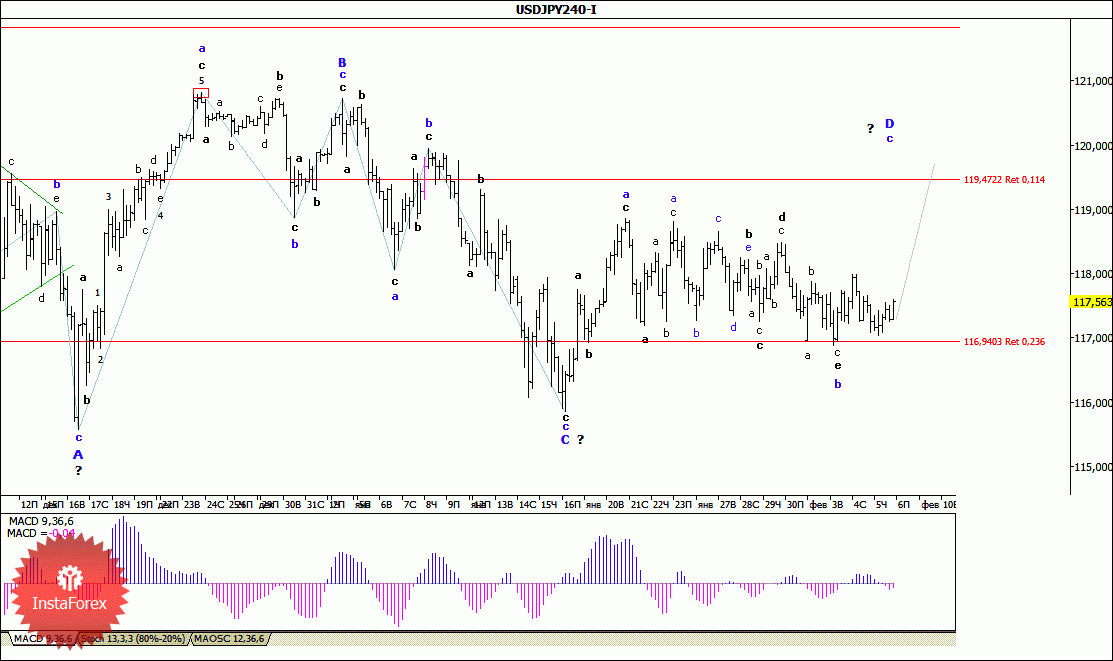Screen dimensions: 1113x661
Task: Click the 17C date on time axis
Action: [x=99, y=504]
